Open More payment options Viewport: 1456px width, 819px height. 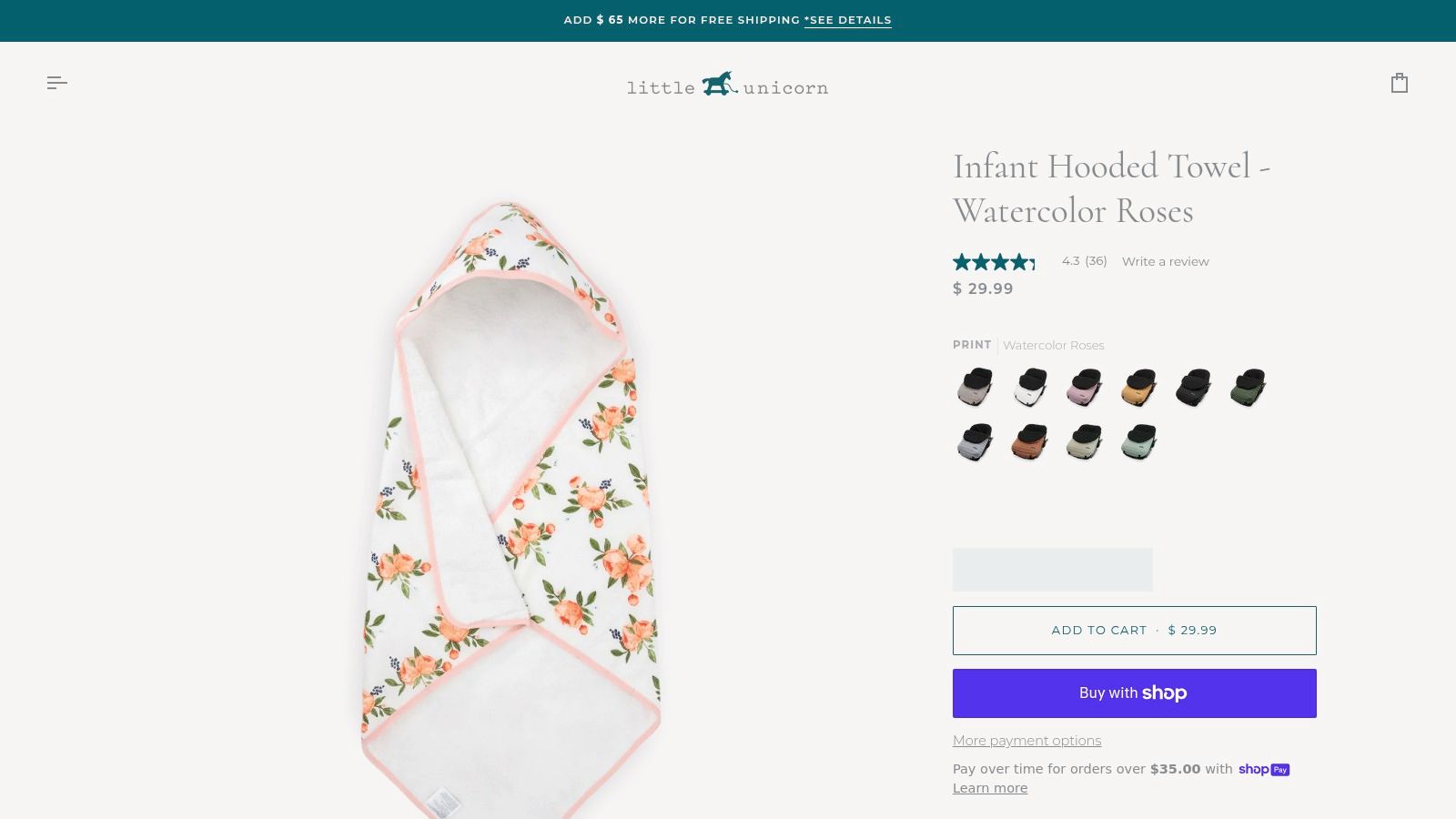(x=1026, y=741)
